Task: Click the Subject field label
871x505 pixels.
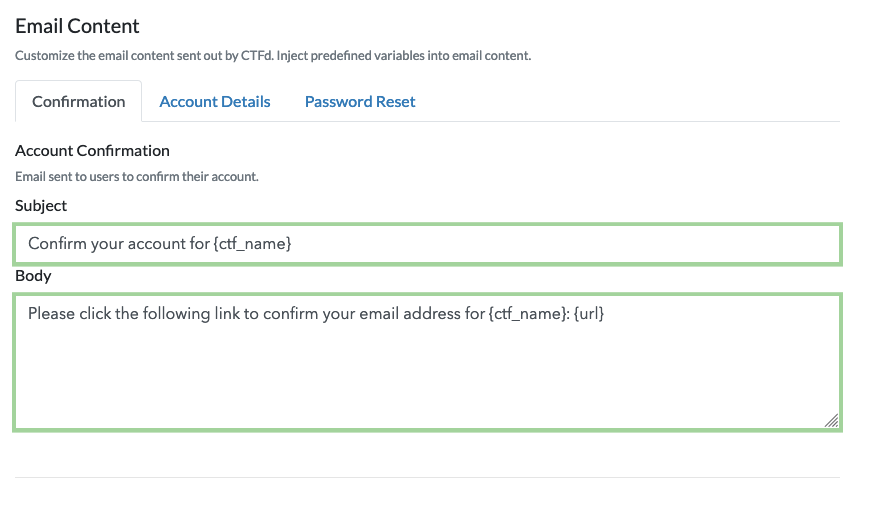Action: pyautogui.click(x=41, y=205)
